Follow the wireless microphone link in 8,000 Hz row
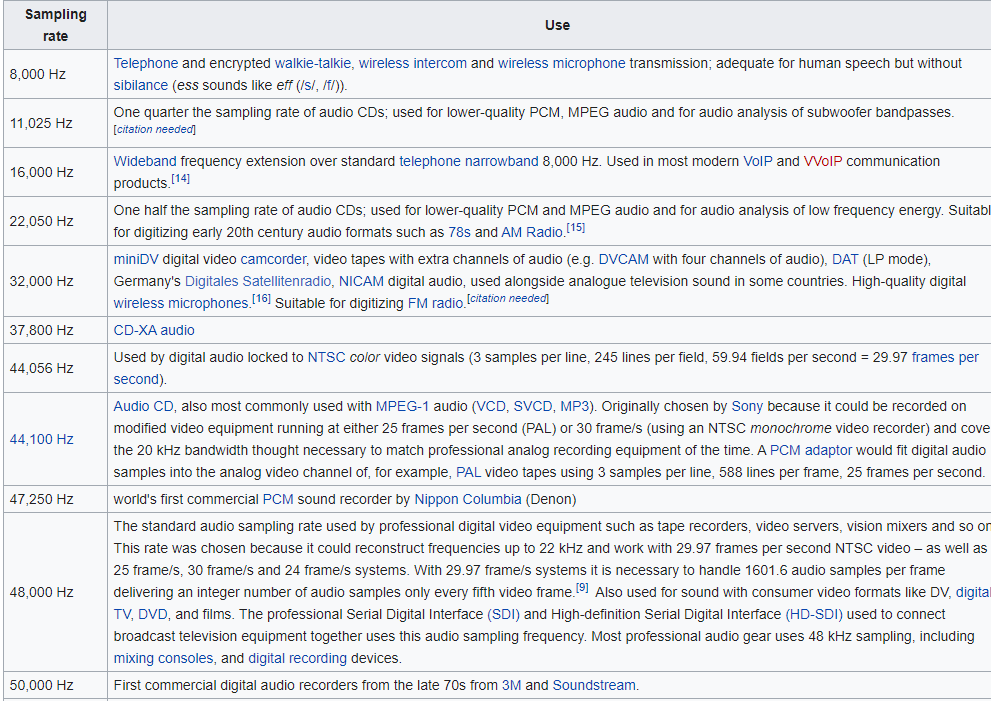Image resolution: width=991 pixels, height=701 pixels. 561,63
